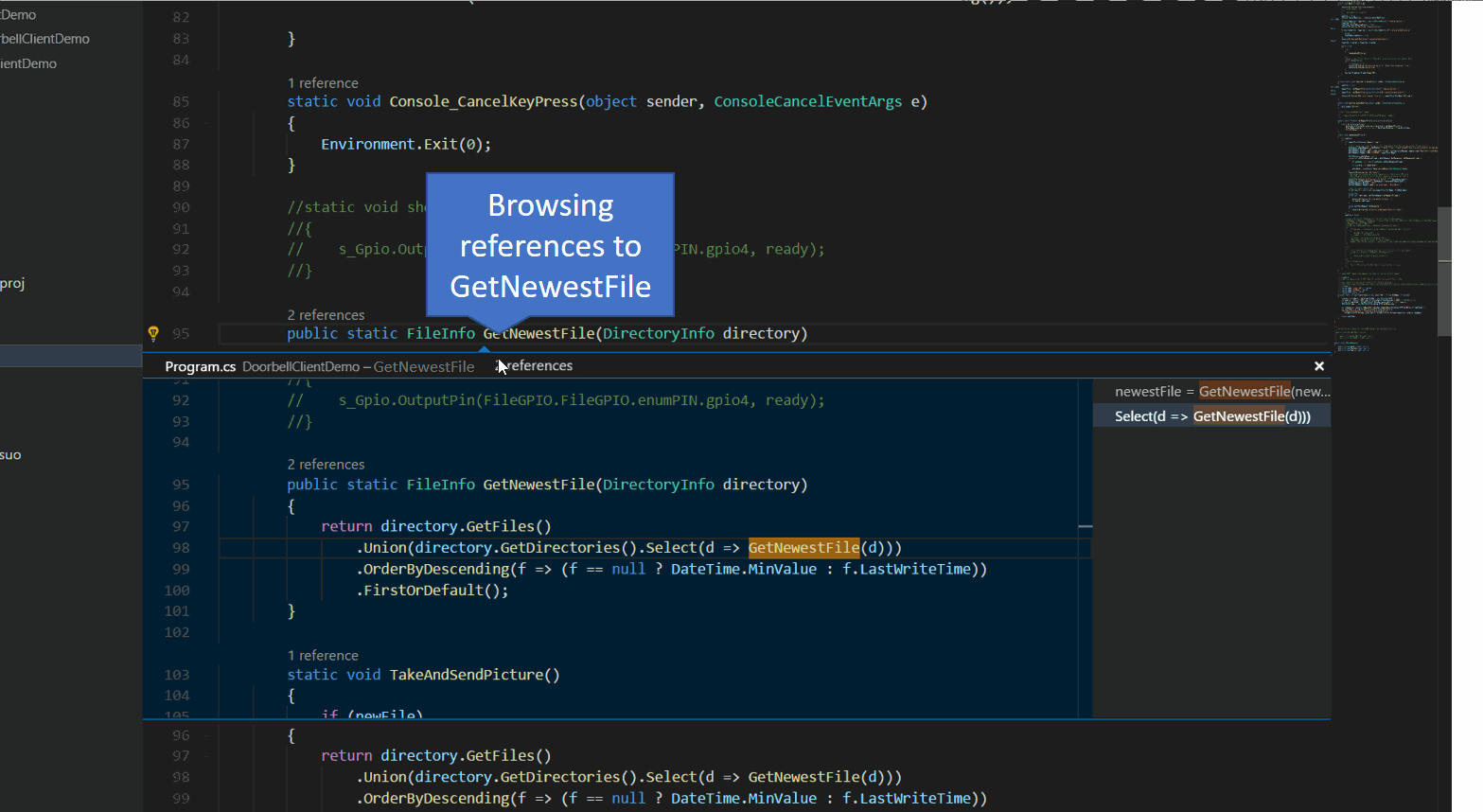This screenshot has height=812, width=1483.
Task: Select "bellClientDemo" in the left sidebar
Action: (x=44, y=38)
